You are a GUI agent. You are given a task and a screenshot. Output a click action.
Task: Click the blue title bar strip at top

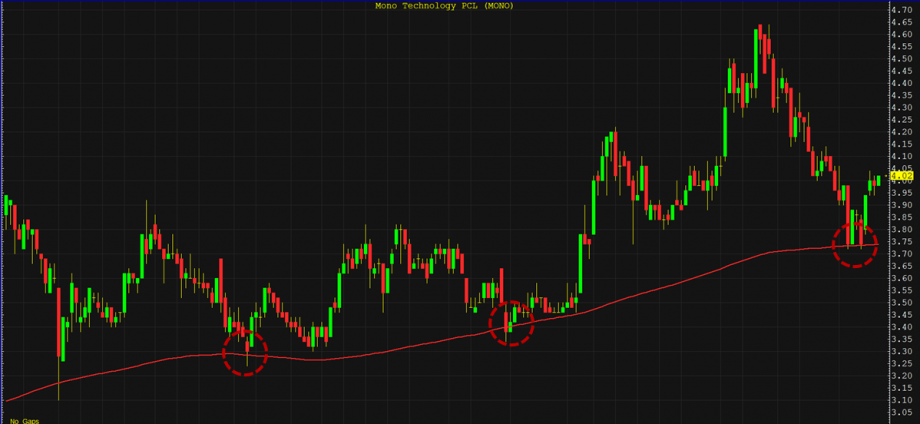click(200, 1)
